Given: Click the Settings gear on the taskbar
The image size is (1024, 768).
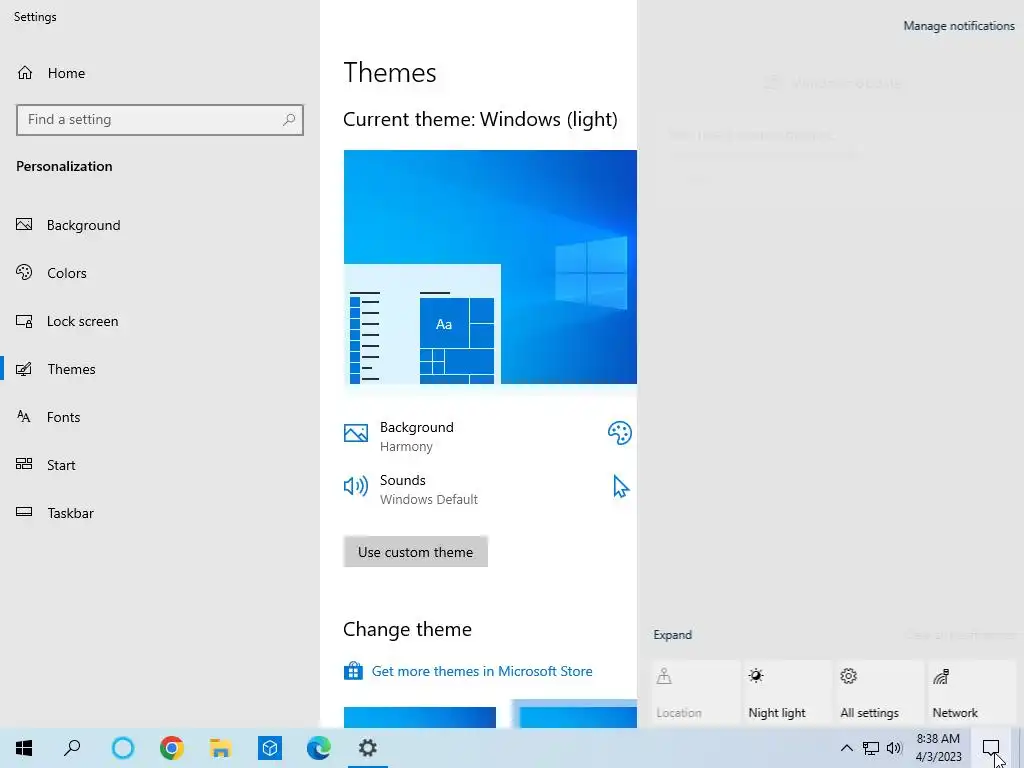Looking at the screenshot, I should point(368,748).
